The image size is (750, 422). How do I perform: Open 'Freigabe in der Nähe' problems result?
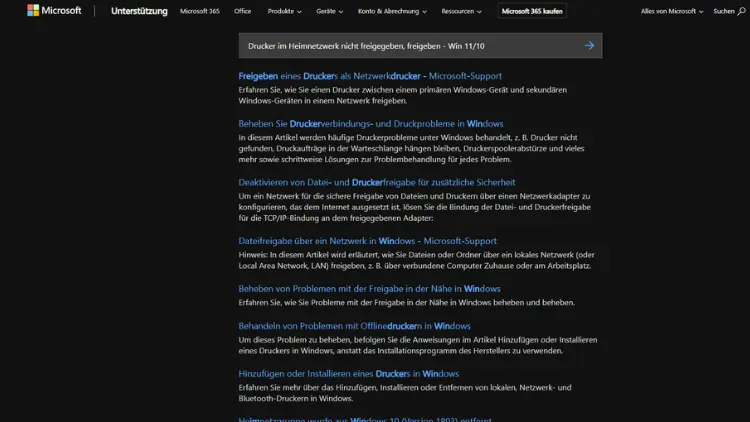369,289
